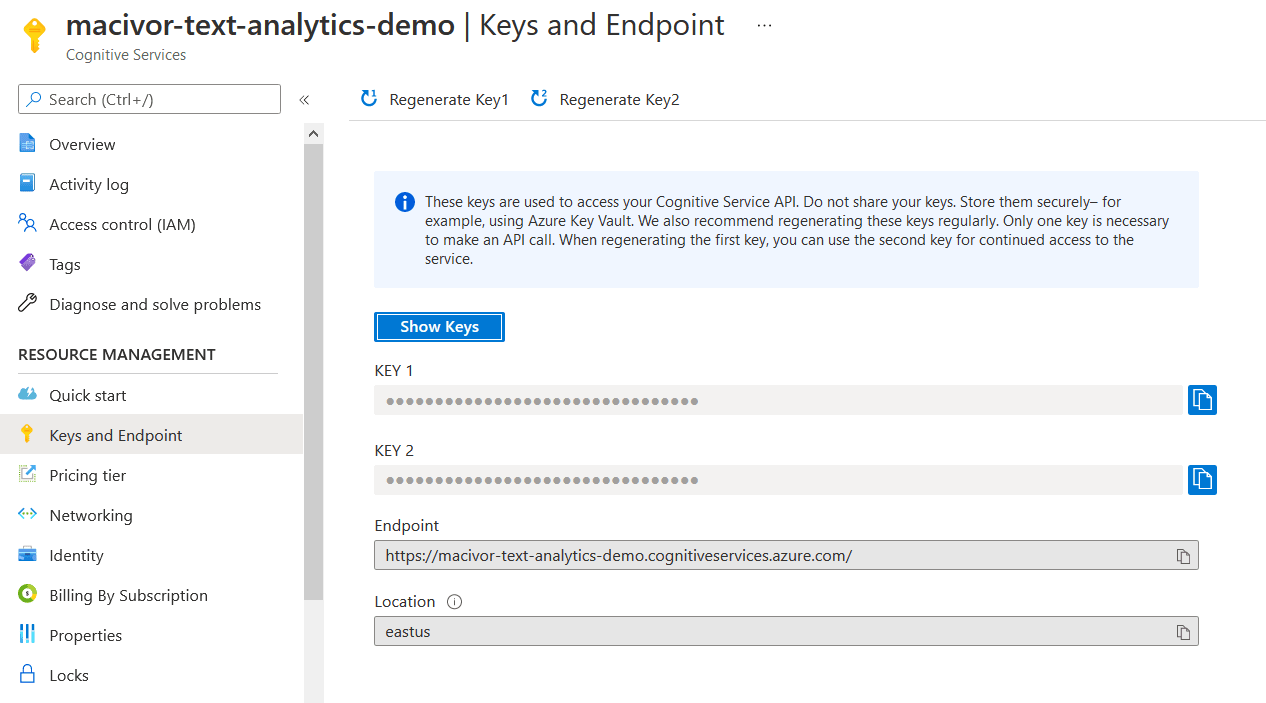The width and height of the screenshot is (1266, 703).
Task: Regenerate Key1 with the toolbar command
Action: pyautogui.click(x=433, y=99)
